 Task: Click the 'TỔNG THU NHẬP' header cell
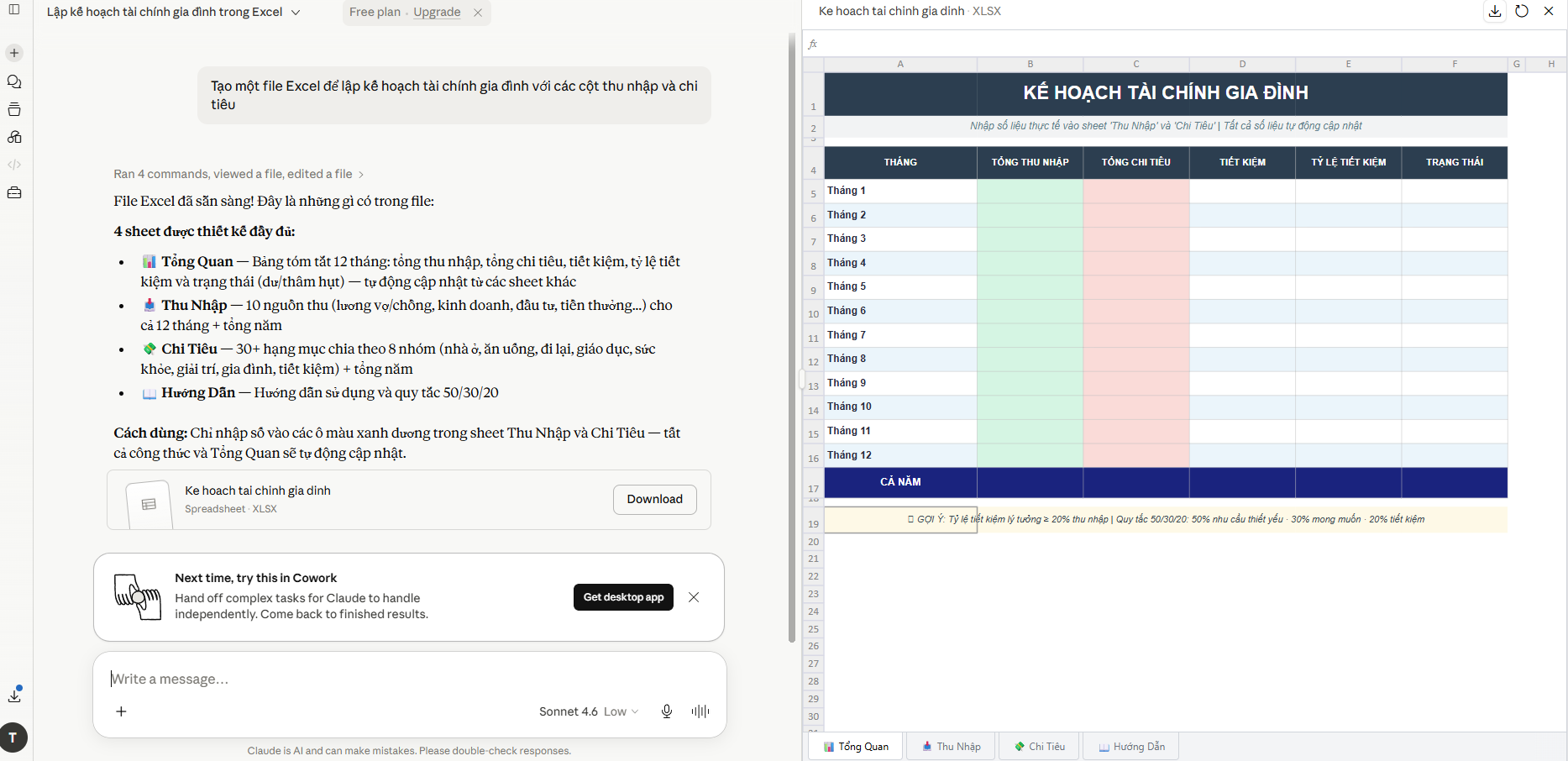point(1030,162)
